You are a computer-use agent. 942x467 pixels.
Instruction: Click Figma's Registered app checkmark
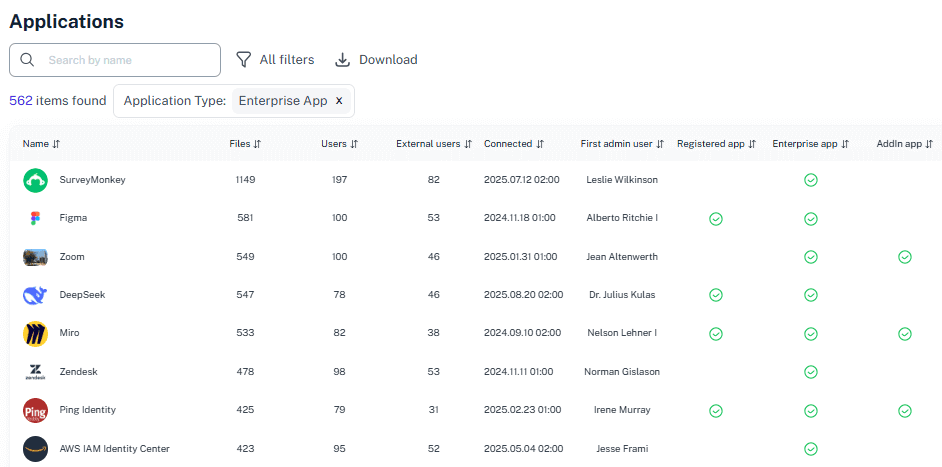pos(716,219)
